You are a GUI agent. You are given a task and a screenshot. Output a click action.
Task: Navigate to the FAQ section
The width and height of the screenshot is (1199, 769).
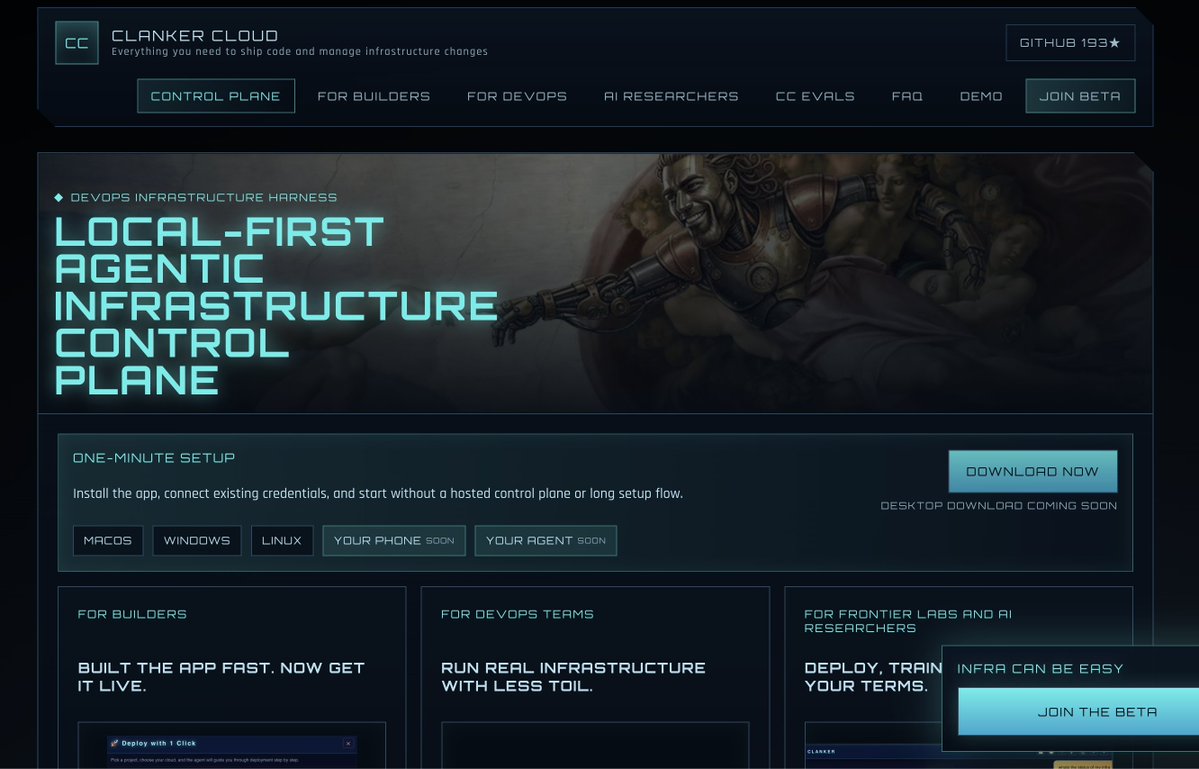(x=907, y=96)
